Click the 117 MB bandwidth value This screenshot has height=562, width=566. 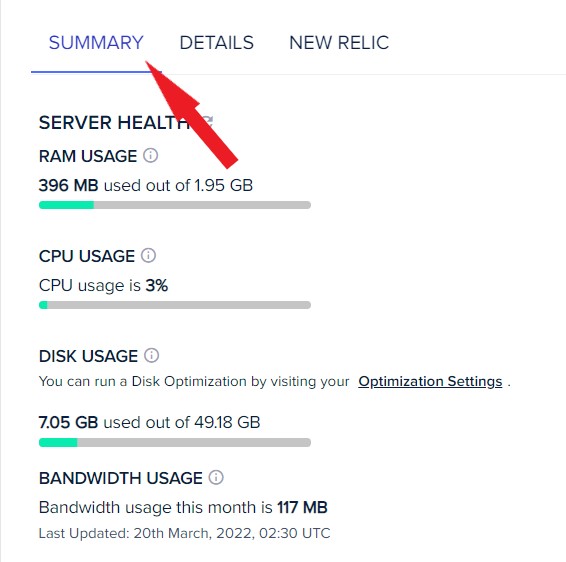(302, 507)
